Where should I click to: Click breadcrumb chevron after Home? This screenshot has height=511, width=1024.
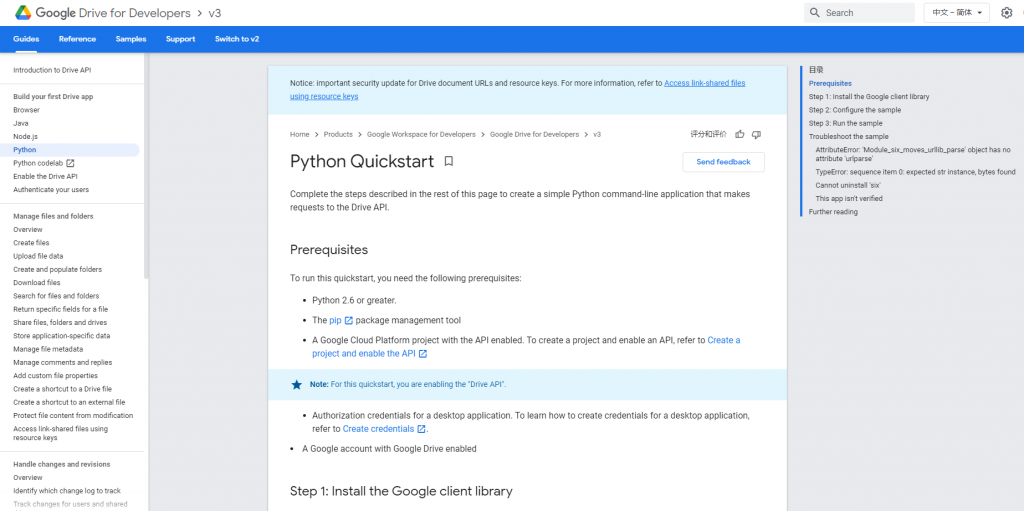tap(316, 134)
